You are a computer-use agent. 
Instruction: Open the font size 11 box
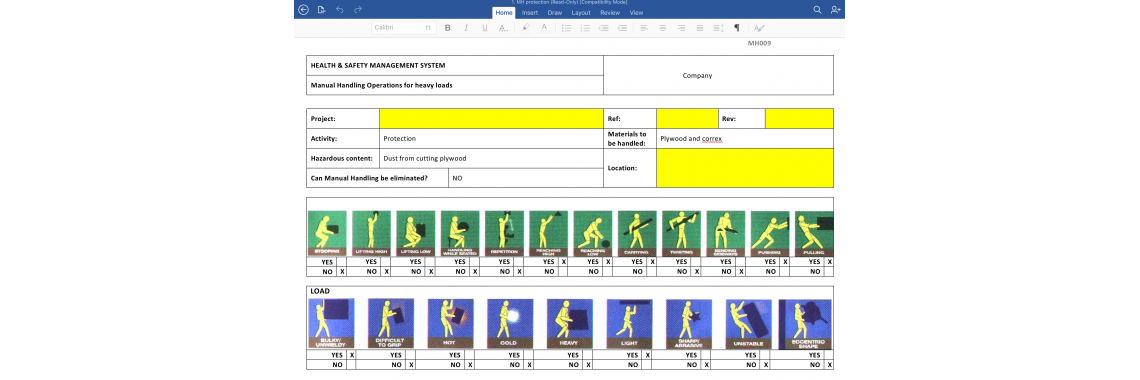click(x=428, y=28)
